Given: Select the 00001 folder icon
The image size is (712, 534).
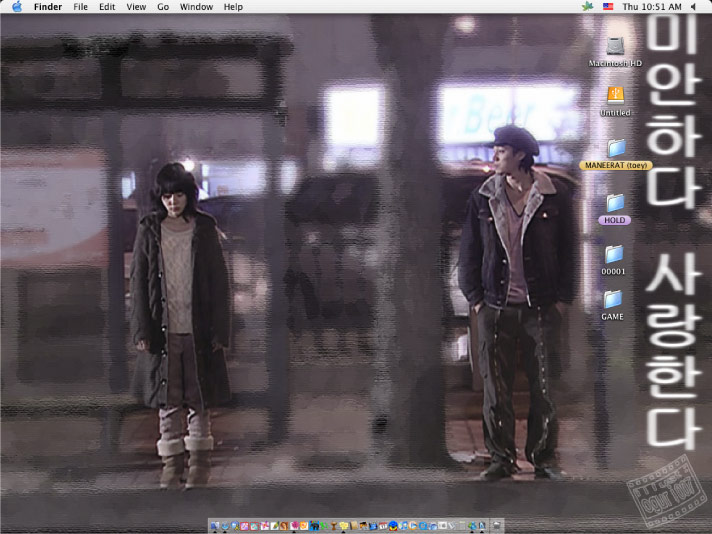Looking at the screenshot, I should click(x=613, y=254).
